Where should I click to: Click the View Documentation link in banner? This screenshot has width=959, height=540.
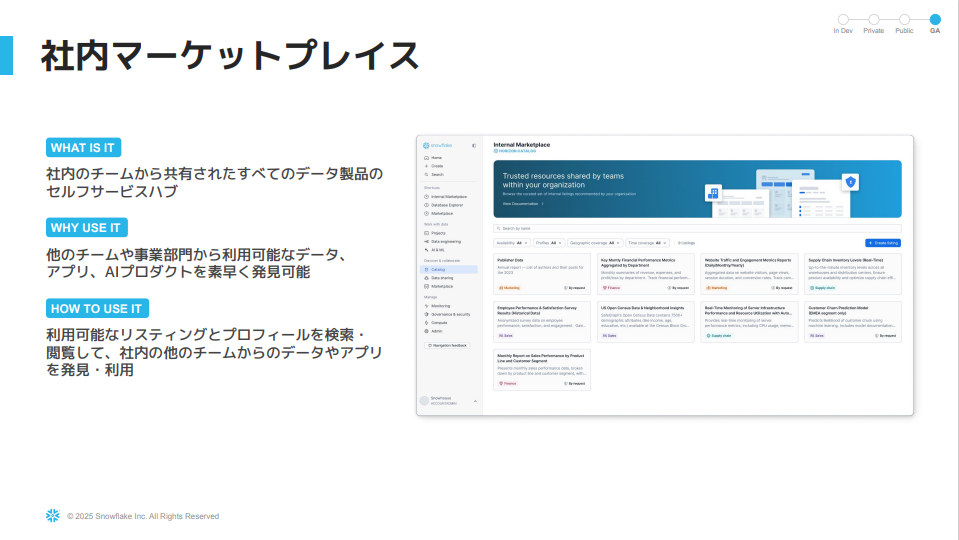523,204
